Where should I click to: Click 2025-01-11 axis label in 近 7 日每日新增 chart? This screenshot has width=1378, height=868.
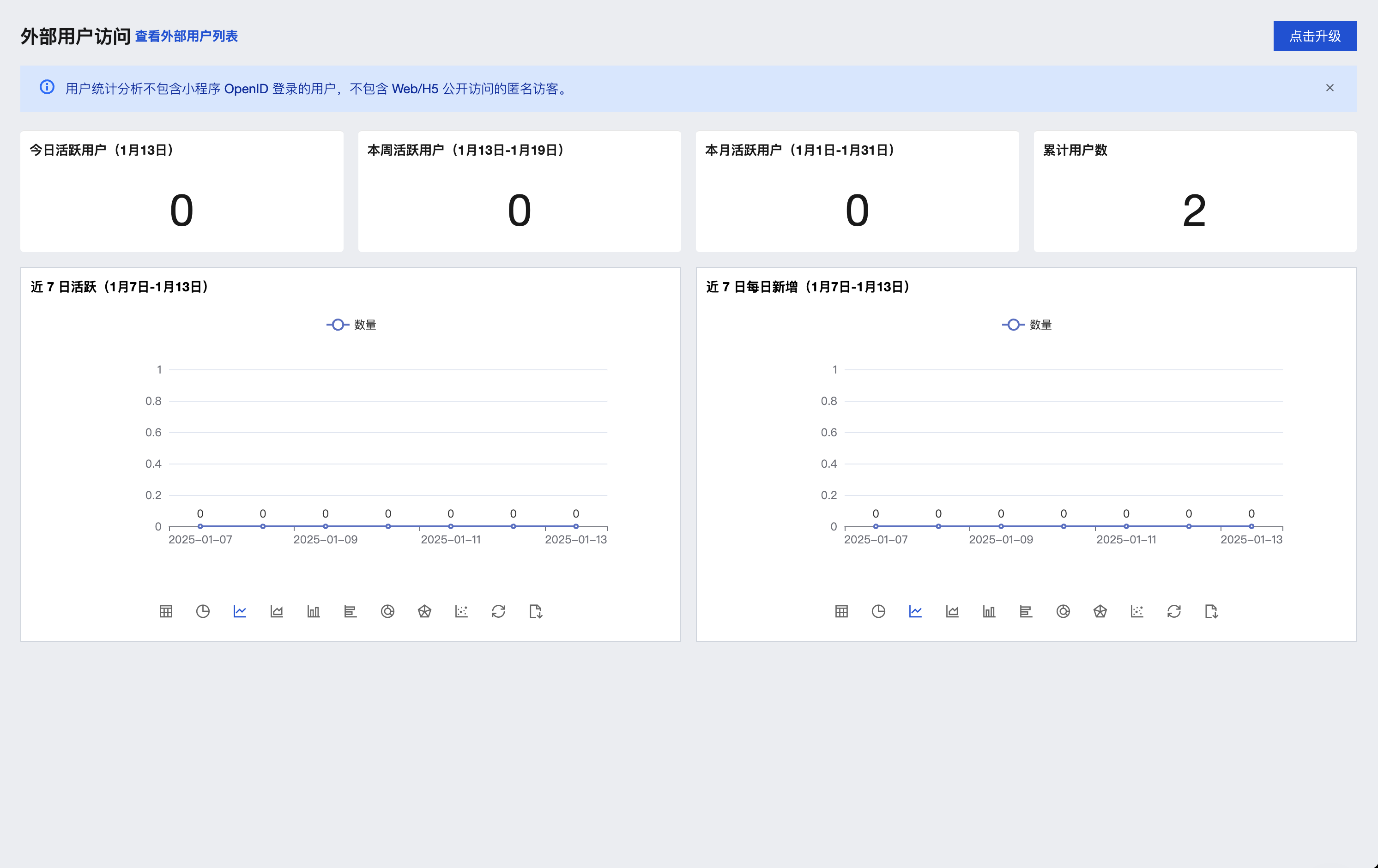[1126, 540]
